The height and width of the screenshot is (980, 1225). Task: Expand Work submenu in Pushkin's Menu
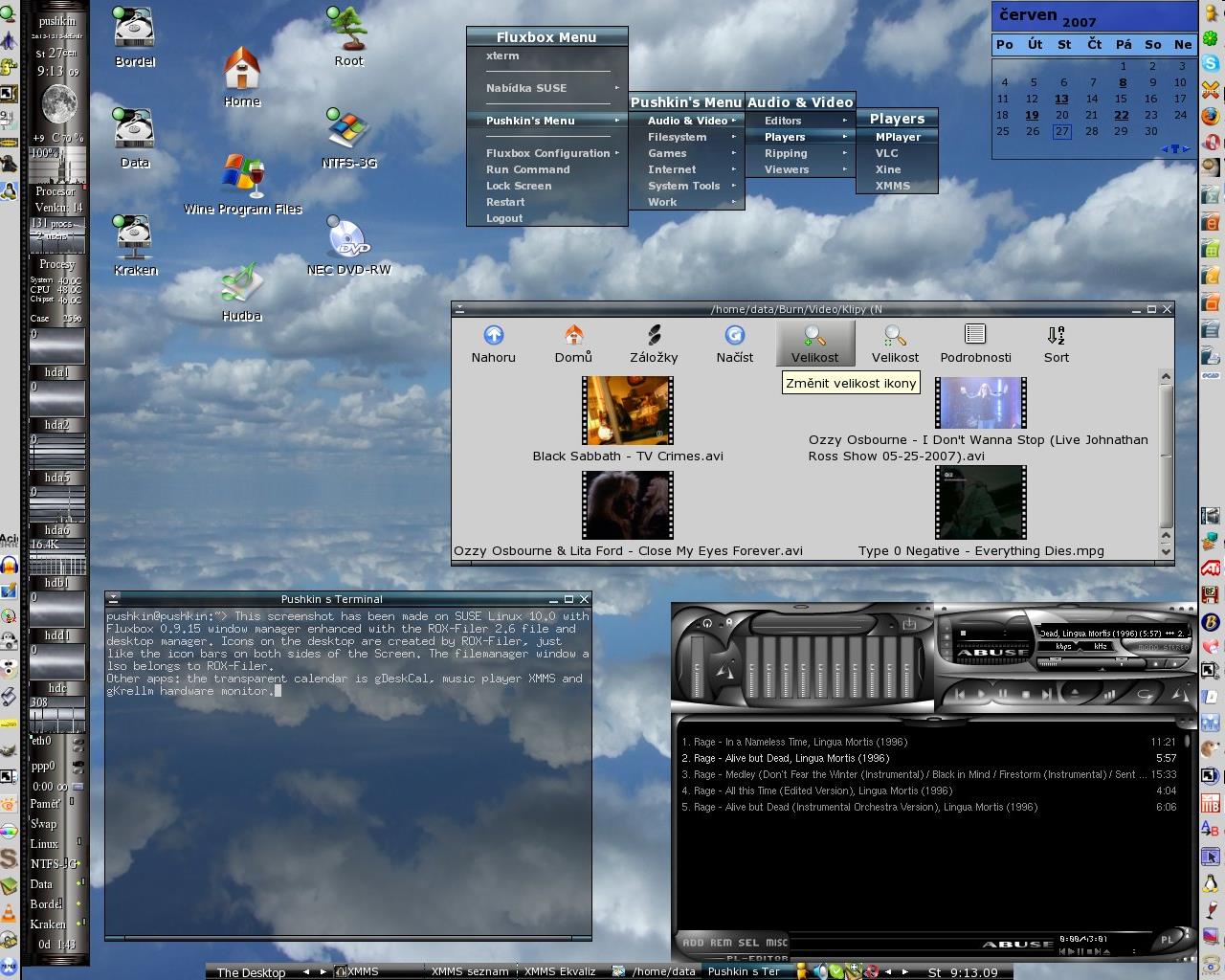pos(686,202)
